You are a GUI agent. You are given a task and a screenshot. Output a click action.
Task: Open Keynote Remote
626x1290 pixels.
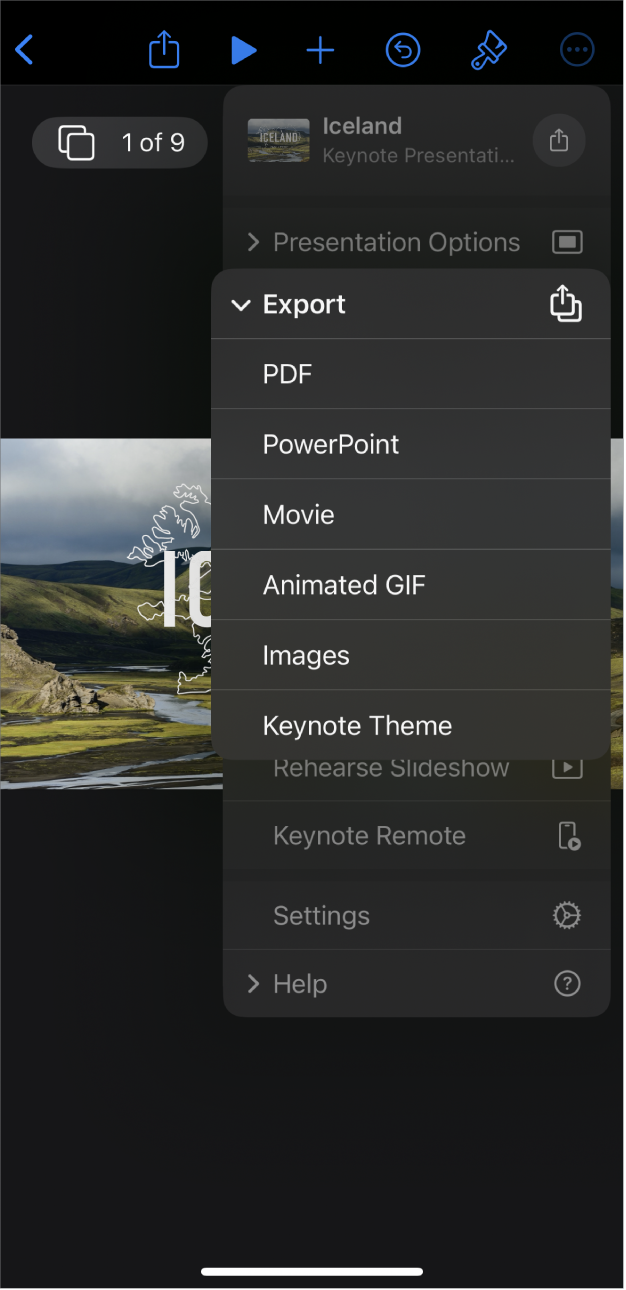tap(417, 836)
